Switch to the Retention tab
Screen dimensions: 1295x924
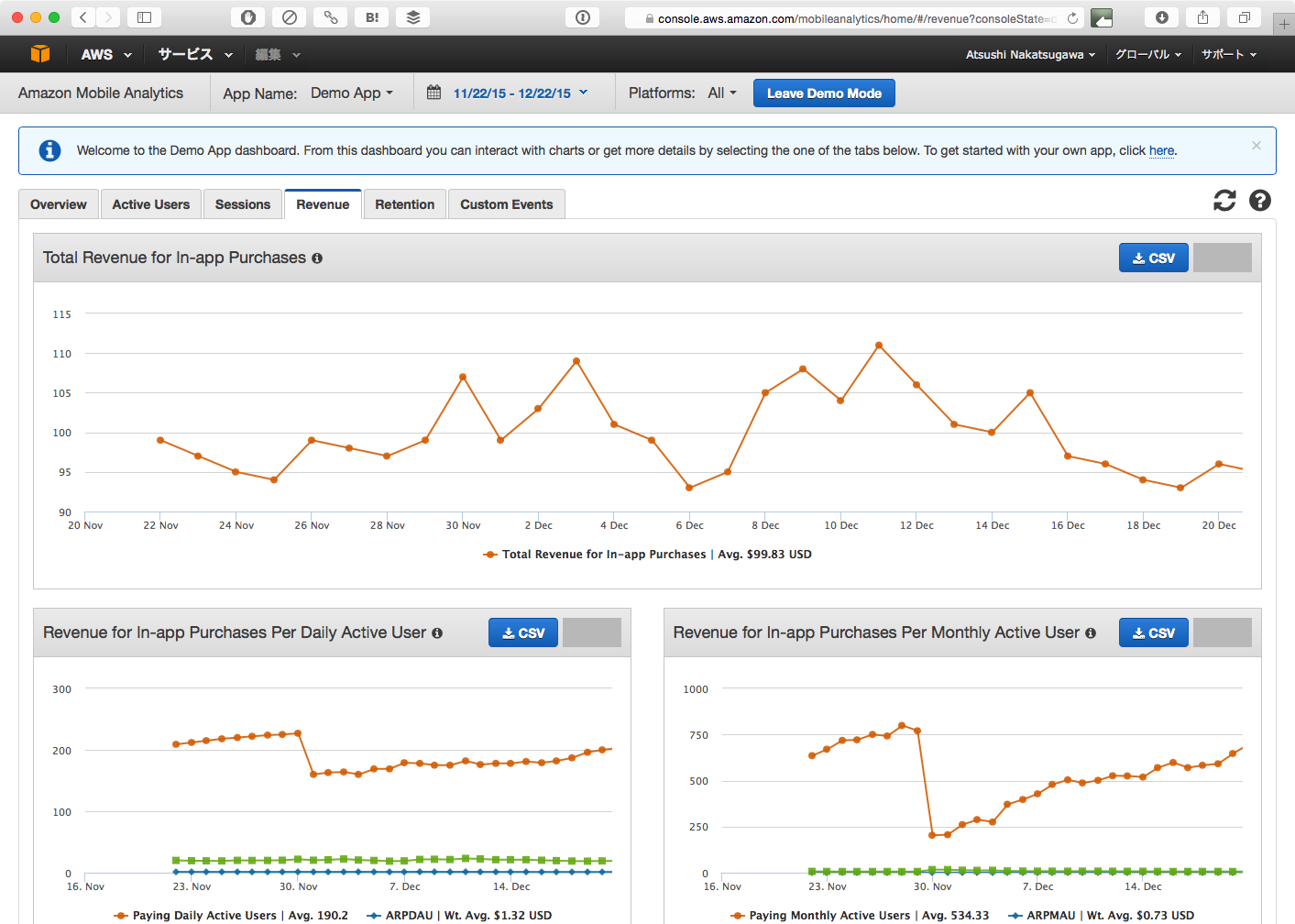(404, 204)
